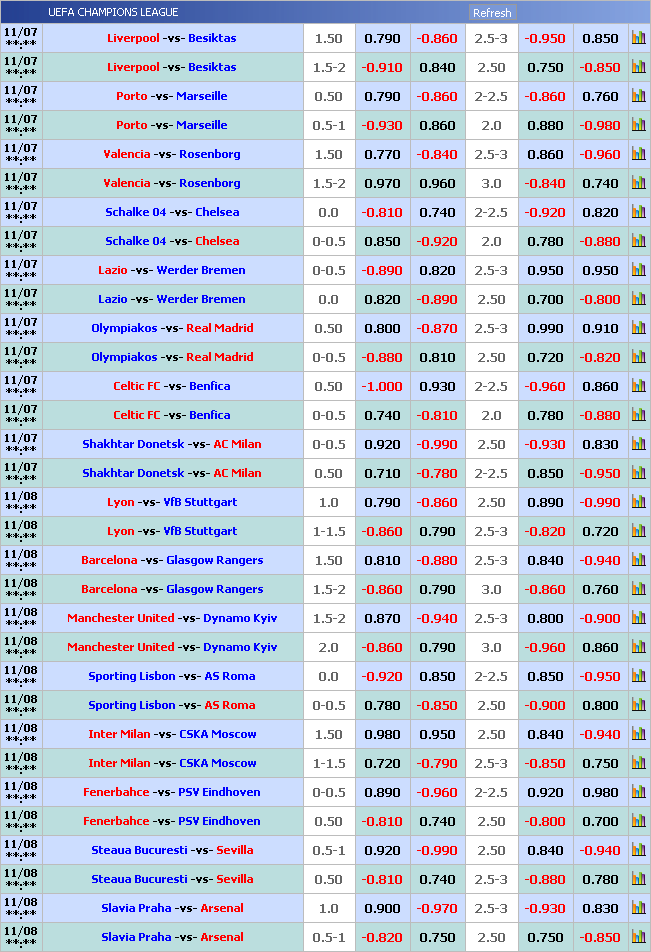Image resolution: width=651 pixels, height=952 pixels.
Task: Open chart icon for Manchester United-Dynamo Kyiv 2.0 row
Action: [x=638, y=647]
